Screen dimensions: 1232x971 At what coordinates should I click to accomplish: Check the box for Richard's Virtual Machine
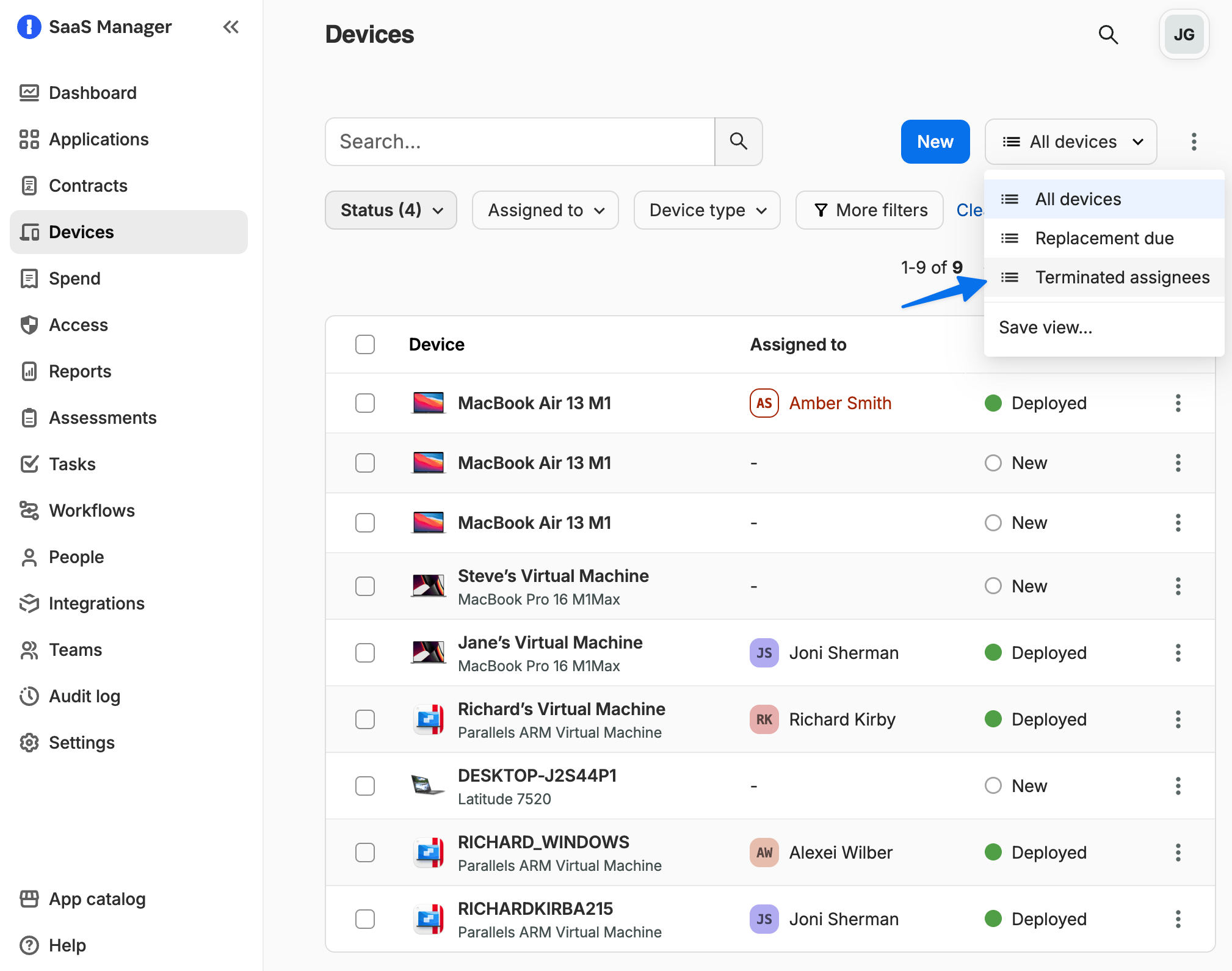(365, 719)
